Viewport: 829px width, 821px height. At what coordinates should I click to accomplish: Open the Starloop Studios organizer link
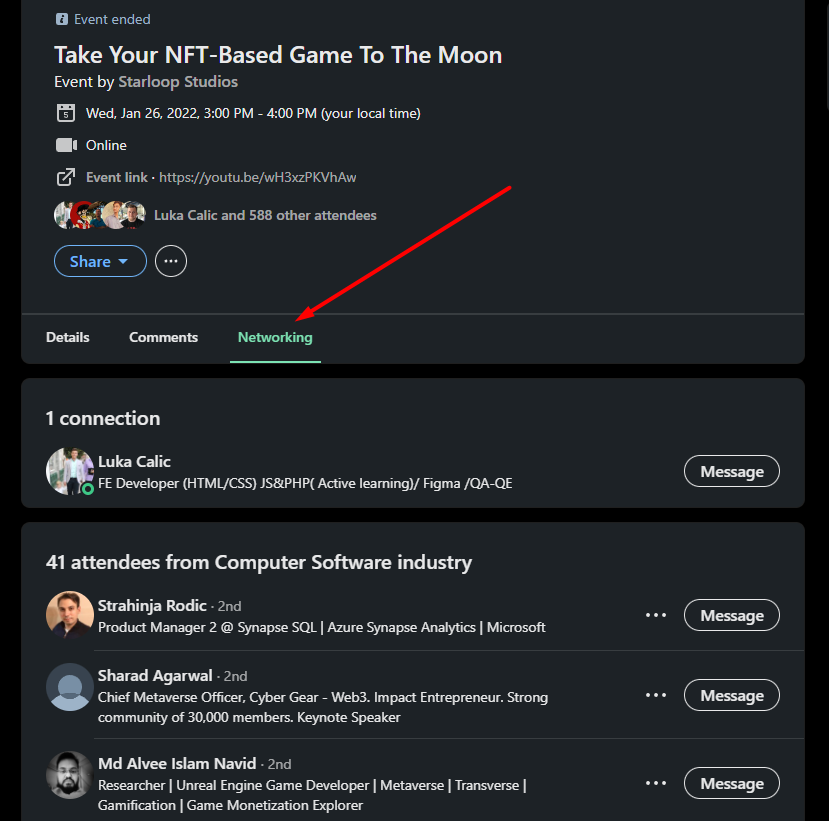[178, 81]
